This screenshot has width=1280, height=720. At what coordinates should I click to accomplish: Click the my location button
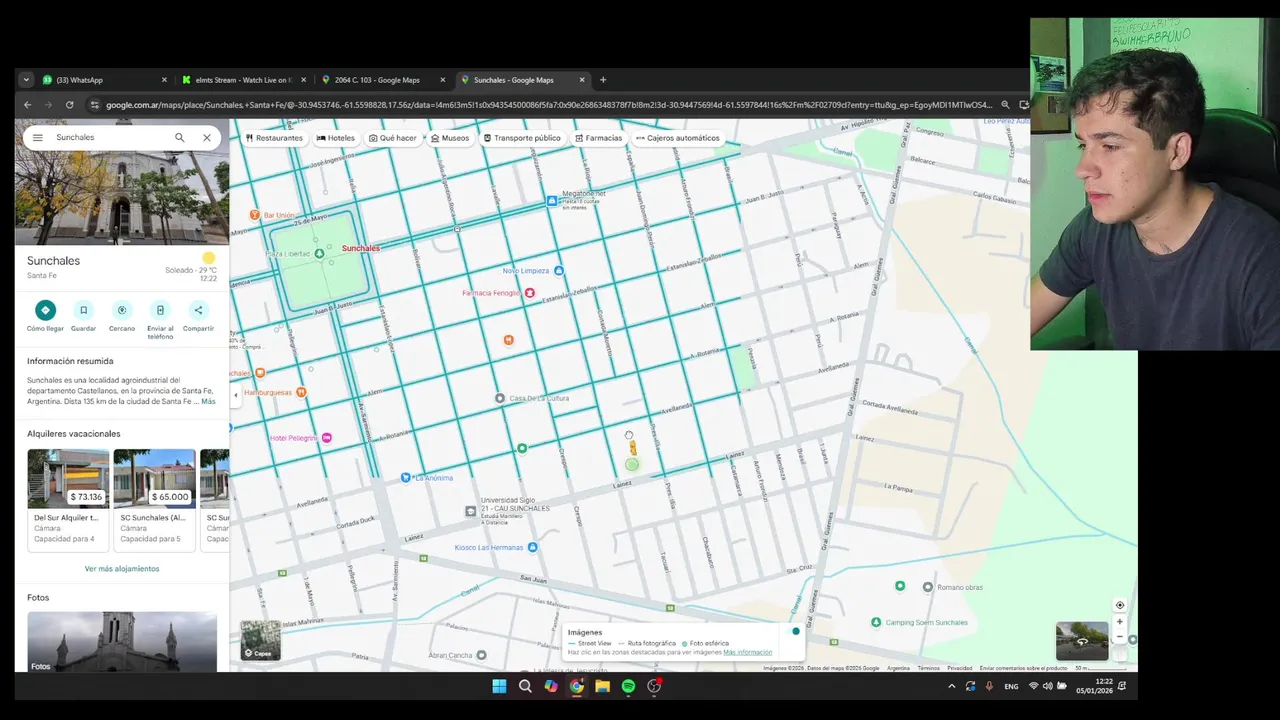coord(1120,605)
